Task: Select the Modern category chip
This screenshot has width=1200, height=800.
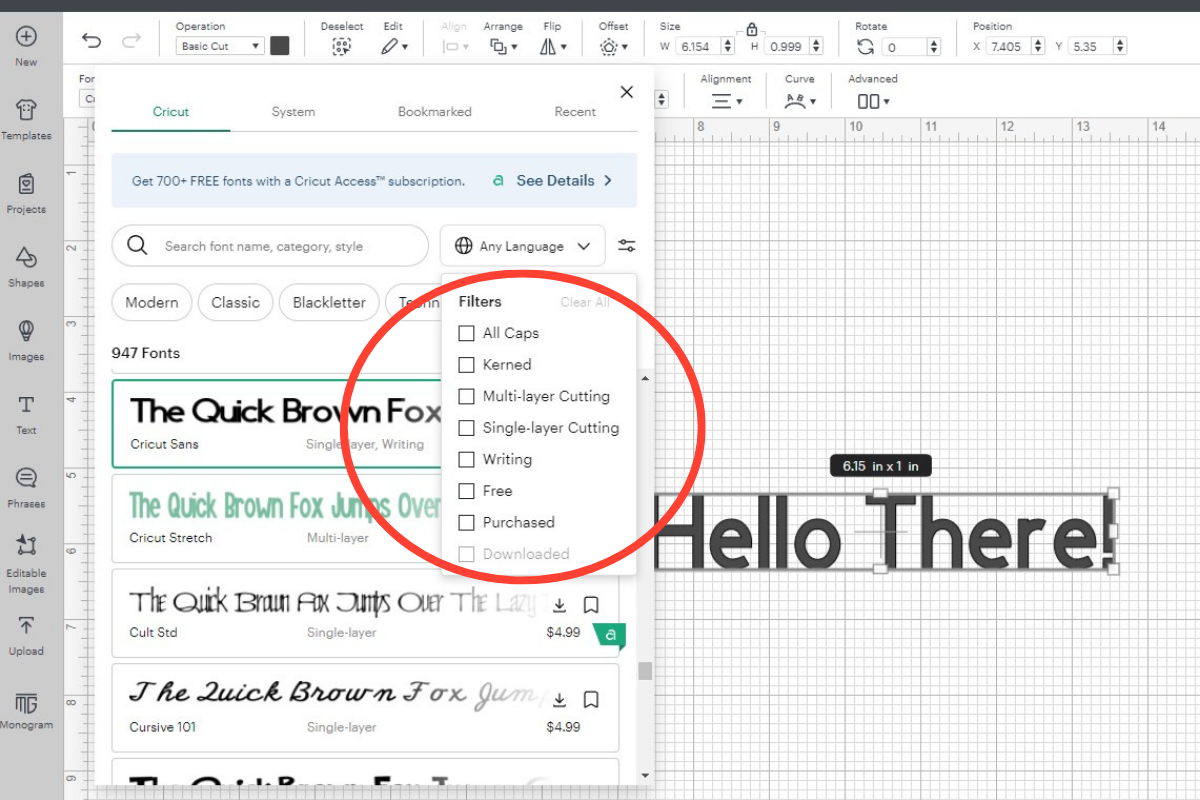Action: click(152, 302)
